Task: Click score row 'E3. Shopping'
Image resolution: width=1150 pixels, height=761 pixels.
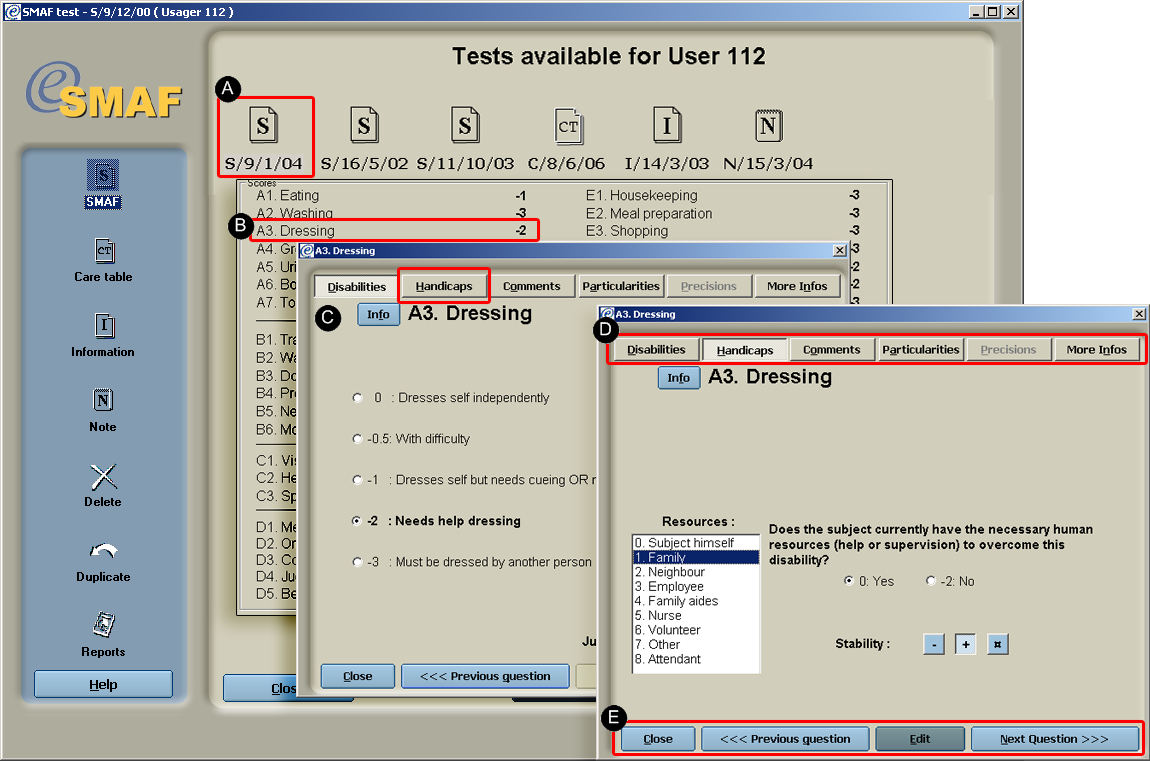Action: click(x=722, y=231)
